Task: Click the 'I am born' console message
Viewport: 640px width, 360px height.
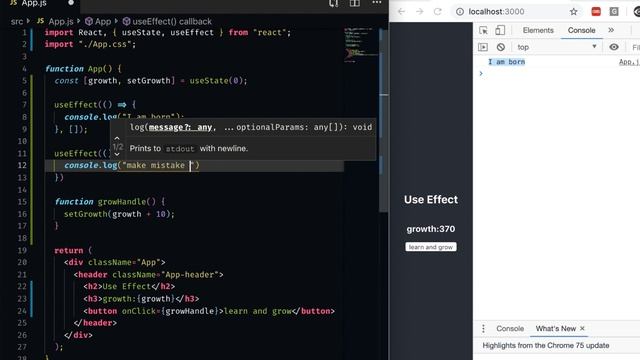Action: pyautogui.click(x=507, y=62)
